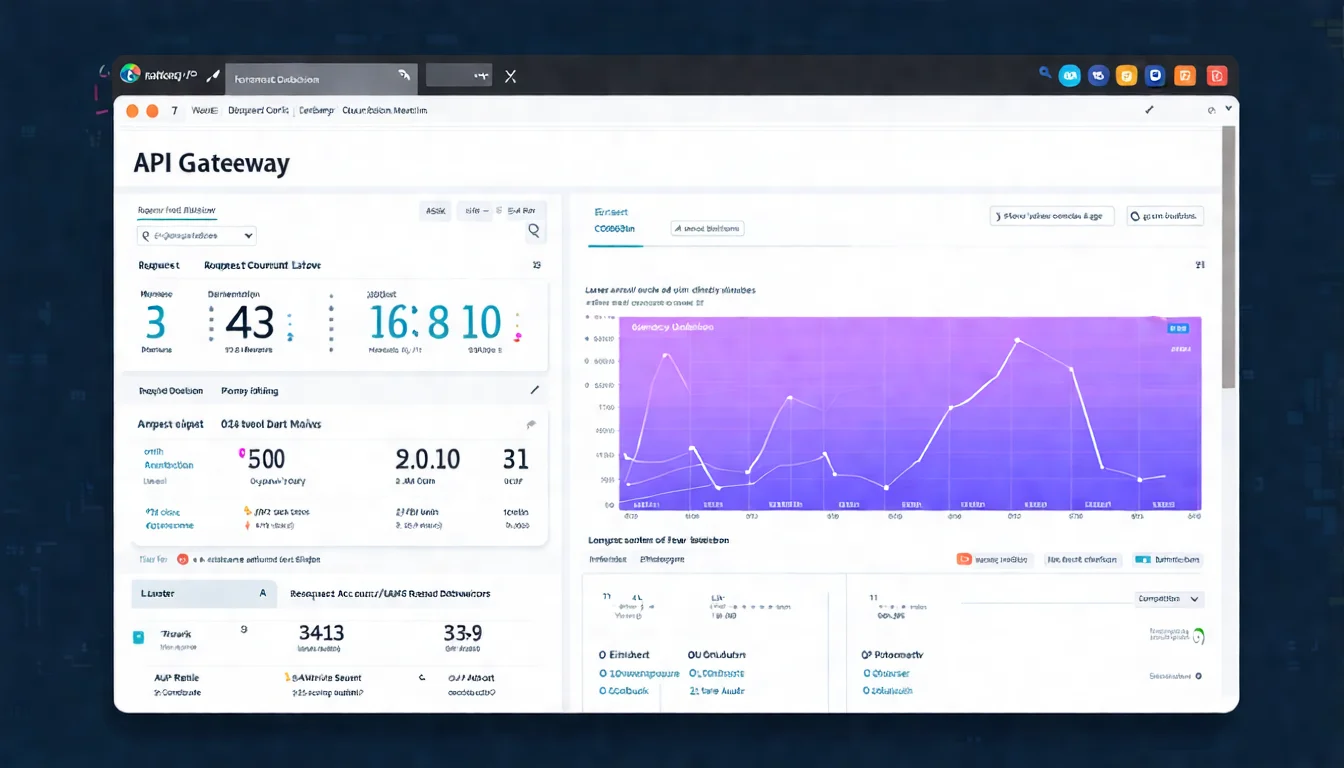Click the multicolored browser logo in title bar
The height and width of the screenshot is (768, 1344).
tap(130, 74)
